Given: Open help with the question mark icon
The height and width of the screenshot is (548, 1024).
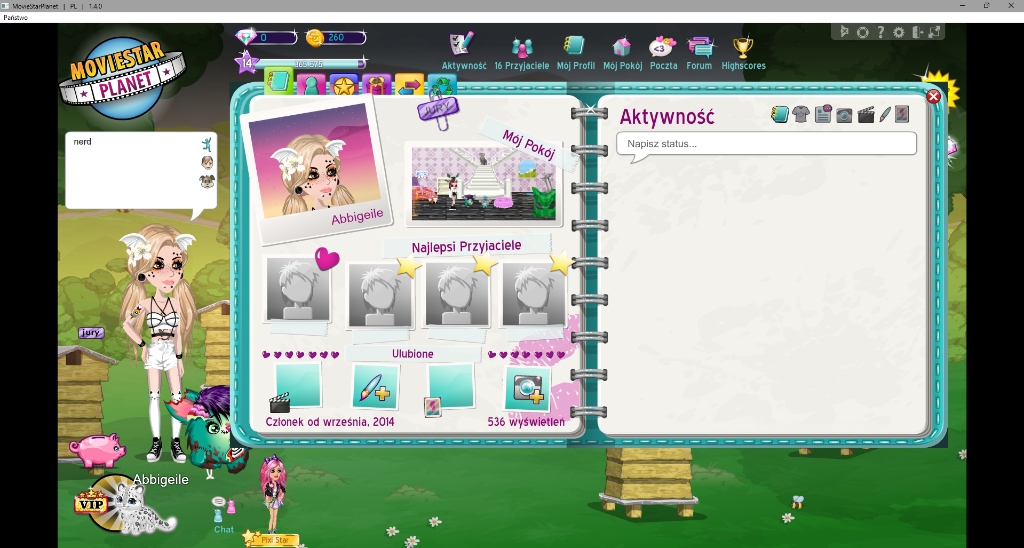Looking at the screenshot, I should [880, 31].
